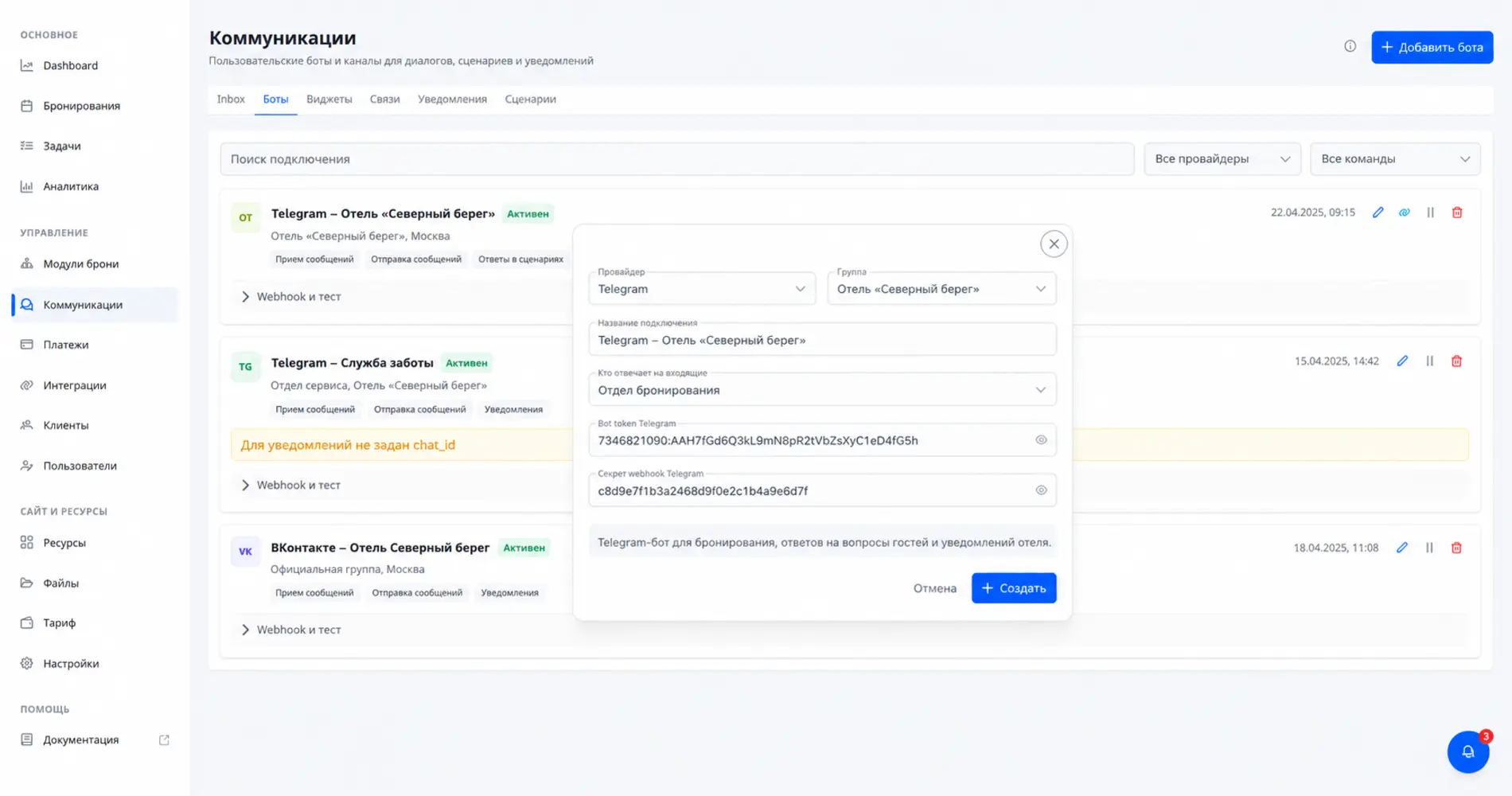1512x796 pixels.
Task: Focus the Поиск подключения search field
Action: [676, 159]
